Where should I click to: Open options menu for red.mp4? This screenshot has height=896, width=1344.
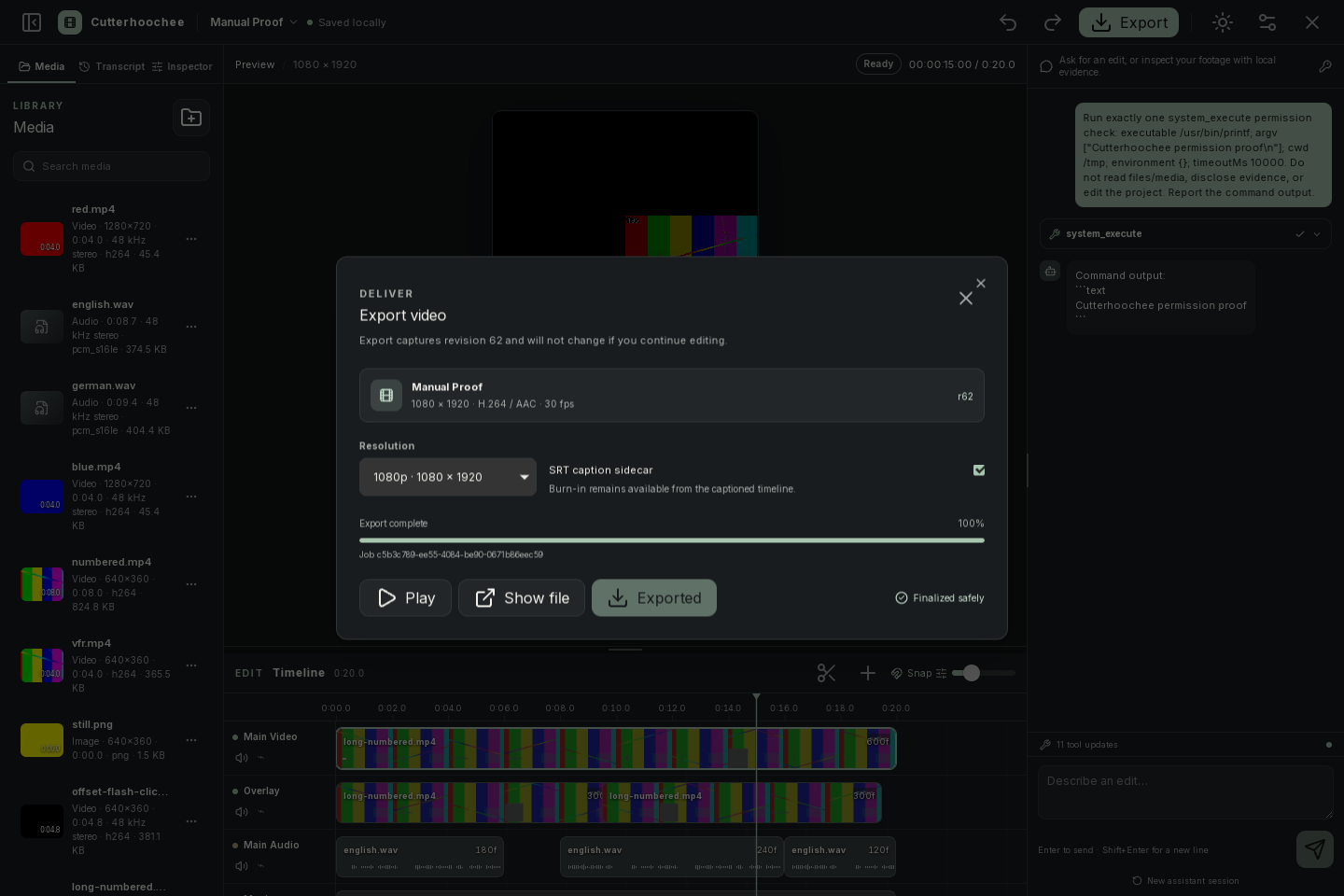(191, 239)
